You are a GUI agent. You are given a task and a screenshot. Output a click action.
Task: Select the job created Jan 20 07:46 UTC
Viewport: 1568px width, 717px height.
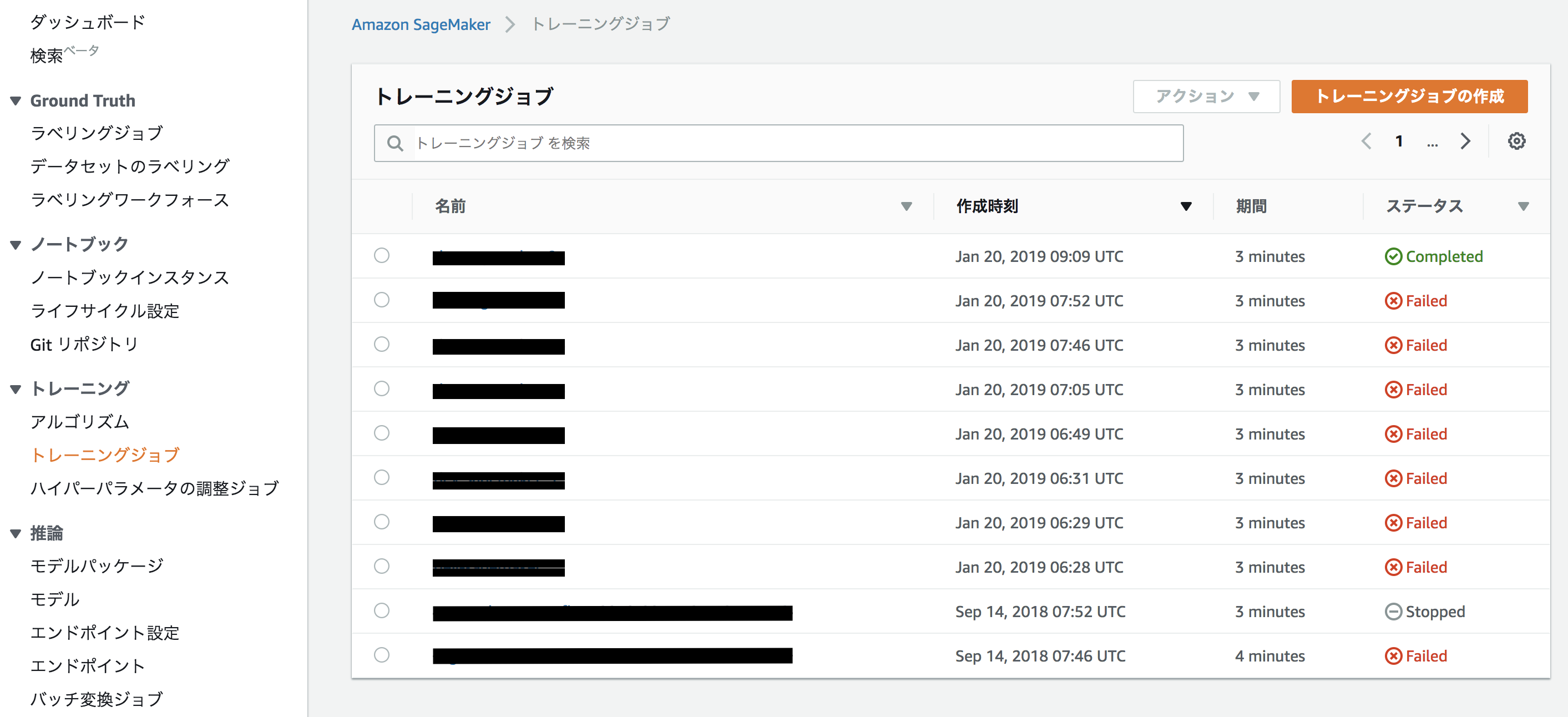click(382, 344)
